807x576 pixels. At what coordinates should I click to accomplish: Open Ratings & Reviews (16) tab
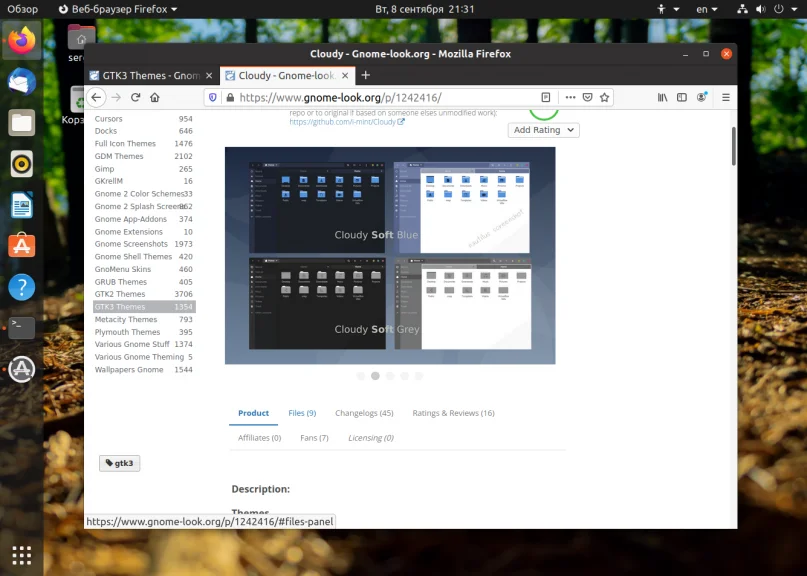click(x=453, y=413)
